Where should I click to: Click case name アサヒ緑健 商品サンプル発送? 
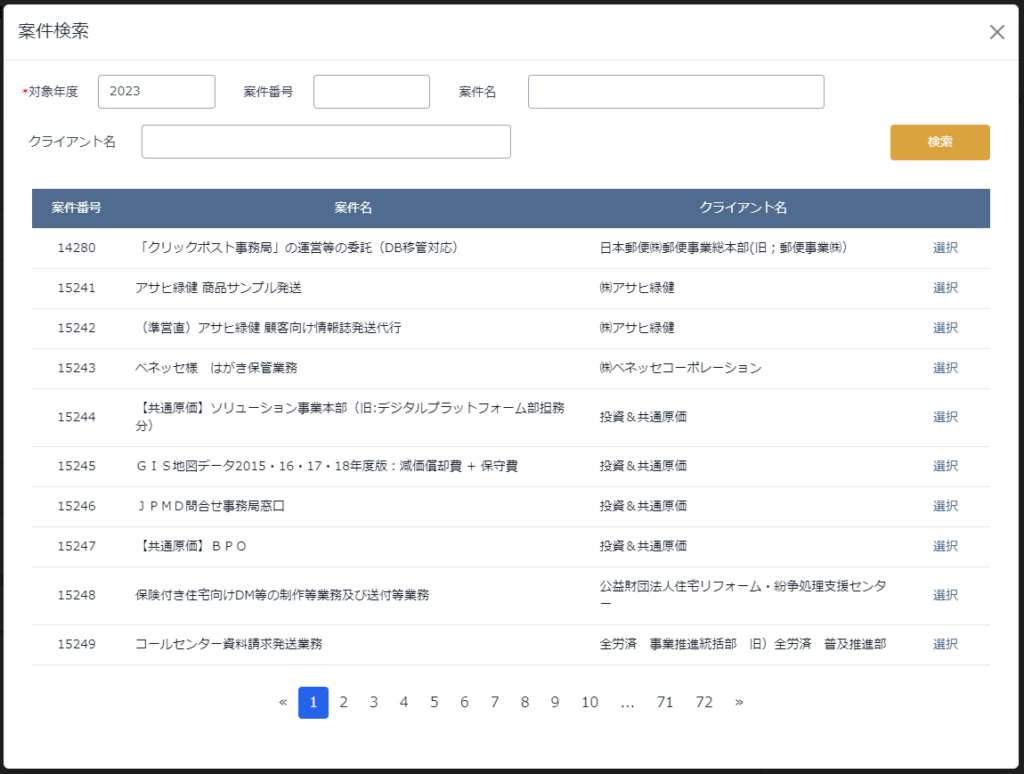[218, 287]
